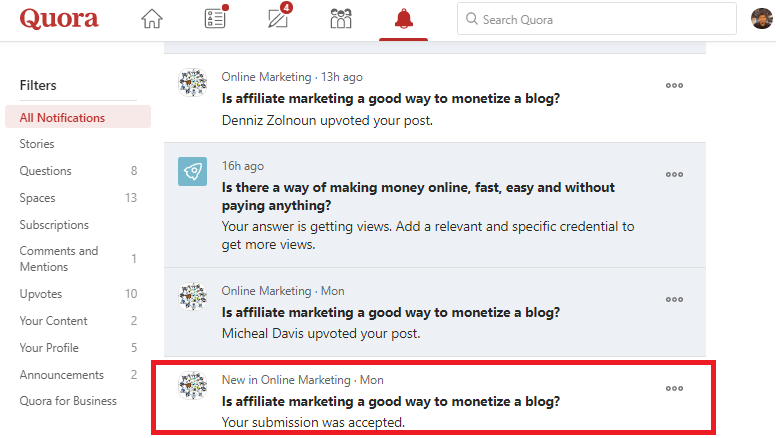The height and width of the screenshot is (438, 776).
Task: Open 'Online Marketing · 13h ago' space link
Action: (292, 77)
